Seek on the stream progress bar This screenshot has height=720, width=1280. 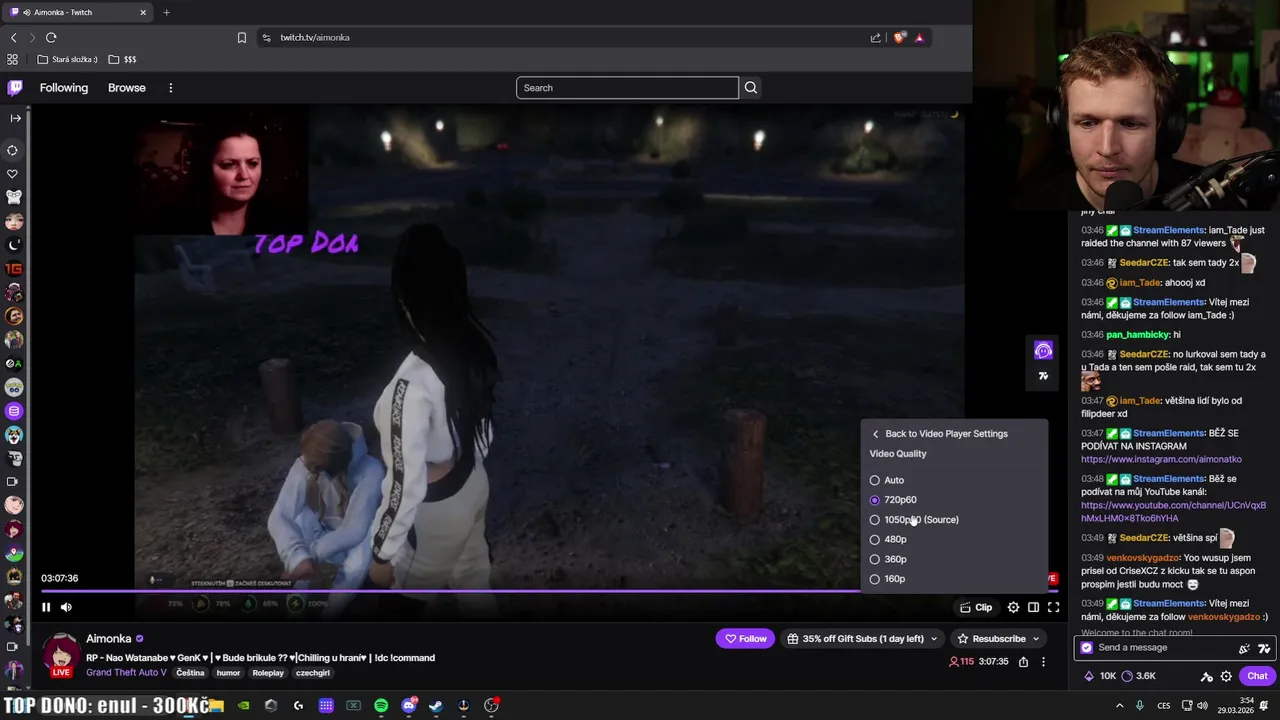click(548, 591)
